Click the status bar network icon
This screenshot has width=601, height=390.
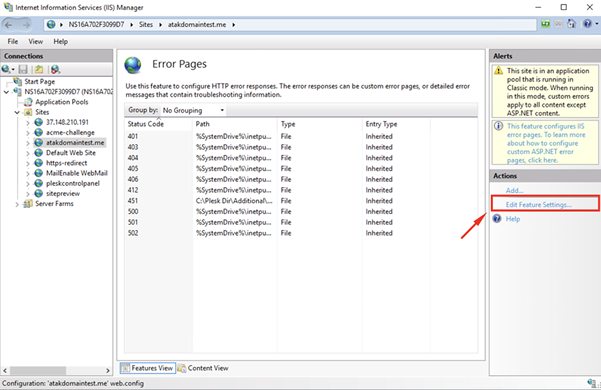point(592,383)
